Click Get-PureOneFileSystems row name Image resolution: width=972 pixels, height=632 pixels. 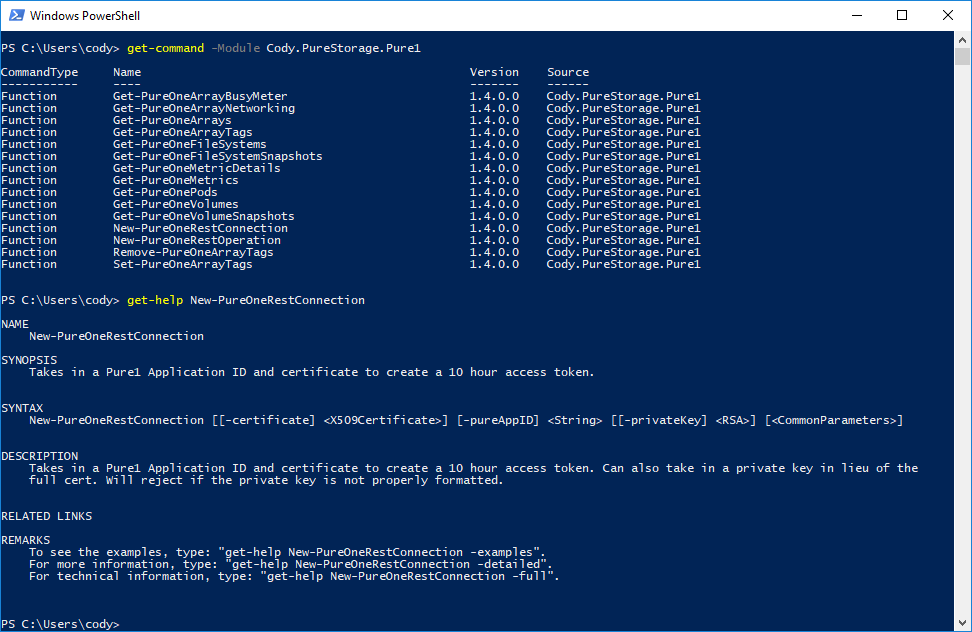[x=189, y=144]
